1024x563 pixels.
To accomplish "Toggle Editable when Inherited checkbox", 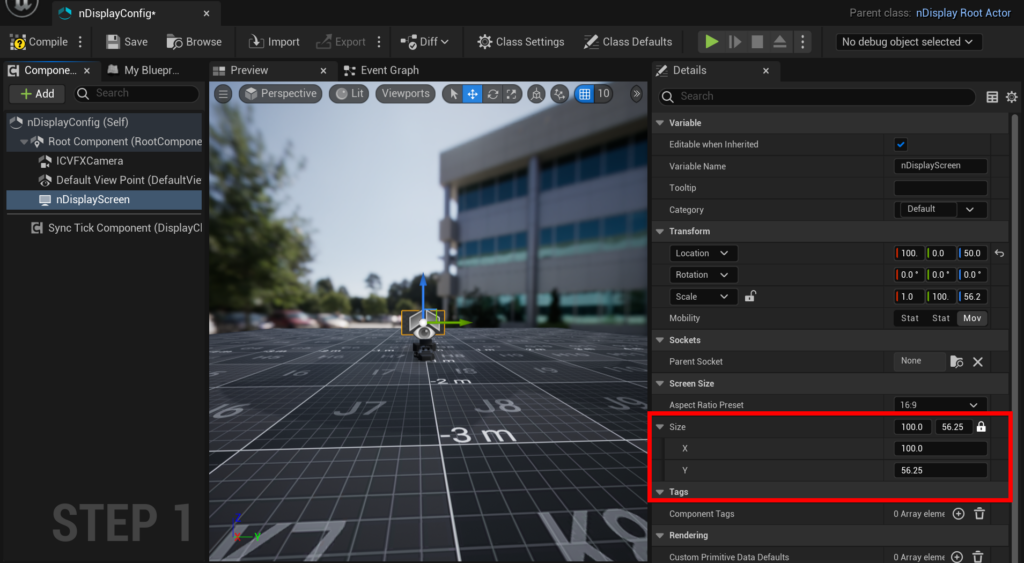I will (x=901, y=144).
